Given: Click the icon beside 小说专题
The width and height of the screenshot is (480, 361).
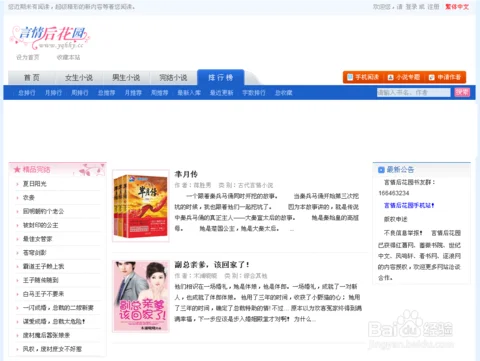Looking at the screenshot, I should [391, 77].
